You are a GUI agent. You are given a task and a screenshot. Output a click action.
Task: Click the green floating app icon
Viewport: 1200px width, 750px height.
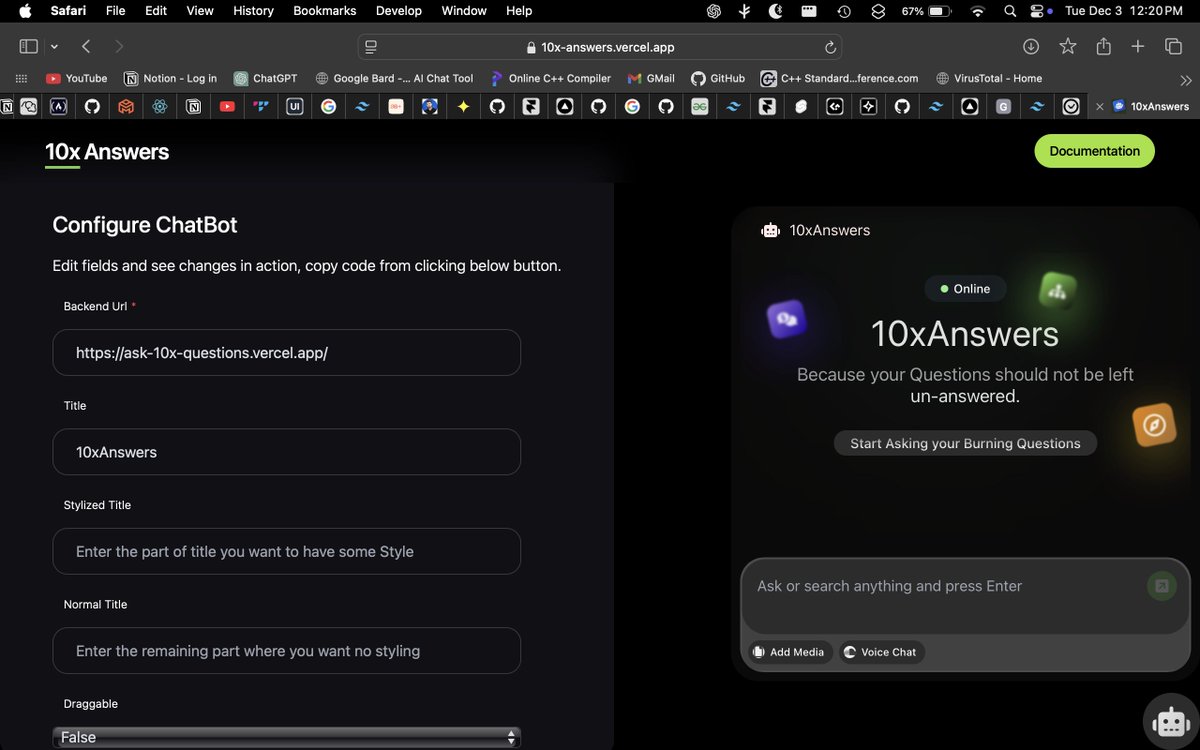1057,291
